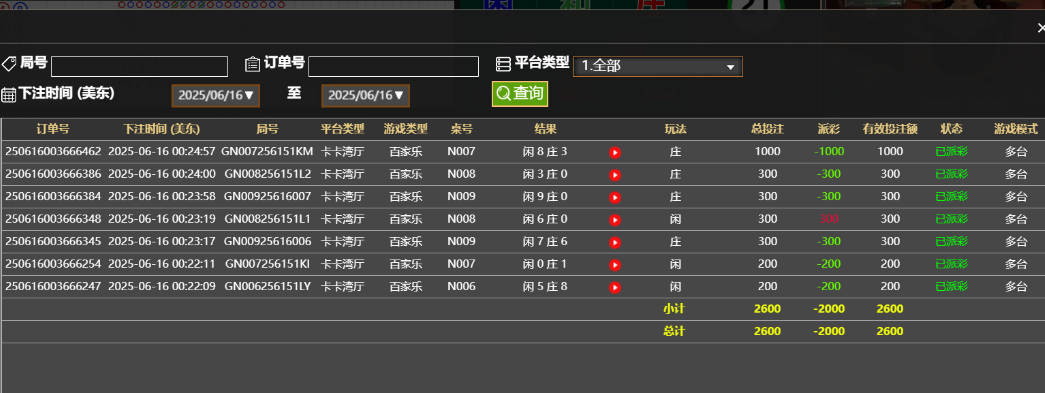1045x393 pixels.
Task: Click the 小计 subtotal label
Action: click(x=674, y=309)
